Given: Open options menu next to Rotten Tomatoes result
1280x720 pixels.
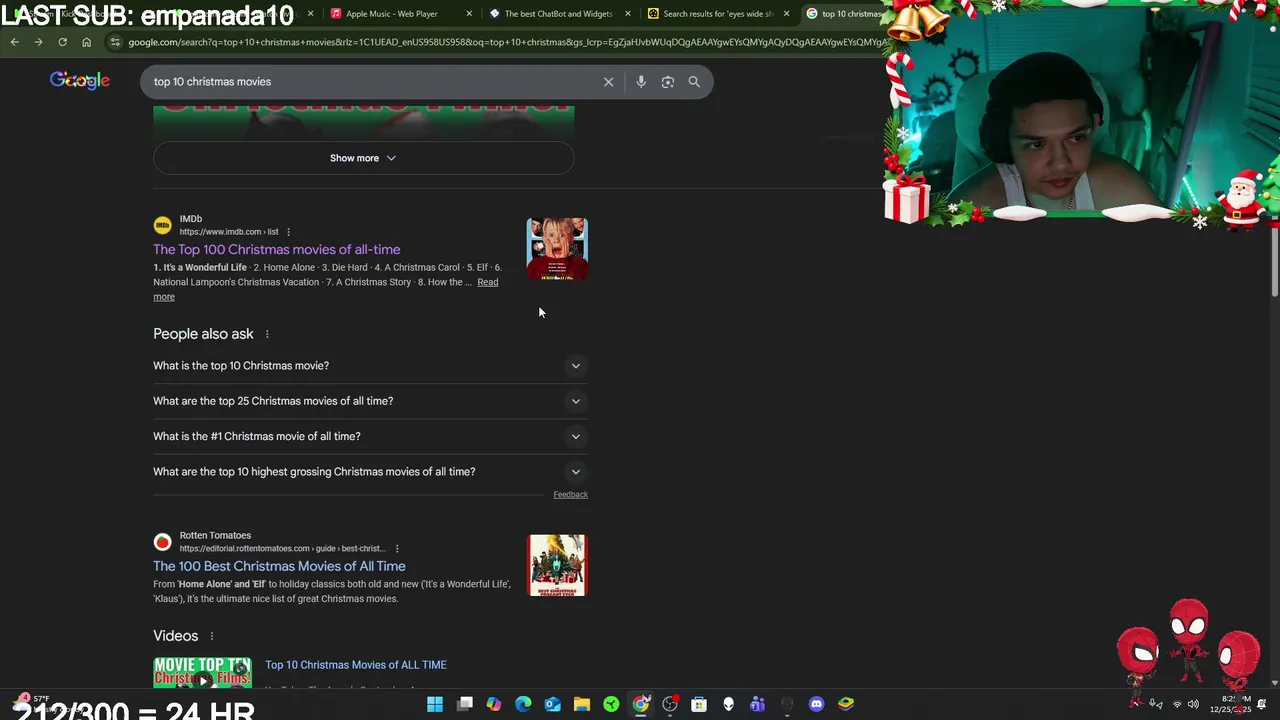Looking at the screenshot, I should (x=397, y=549).
